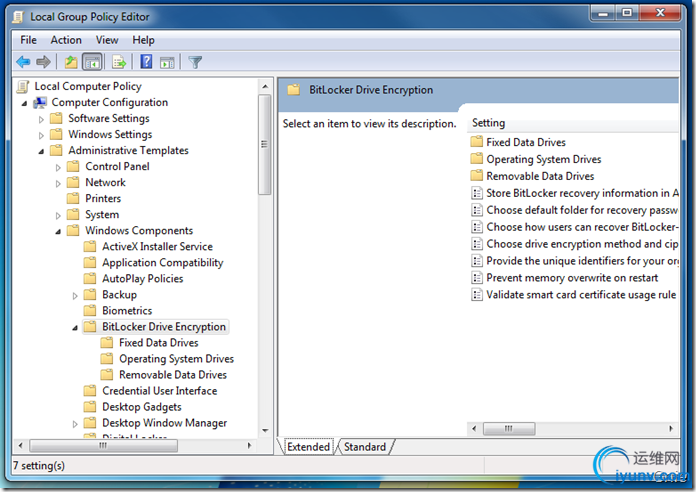
Task: Collapse the Windows Components node
Action: click(x=58, y=232)
